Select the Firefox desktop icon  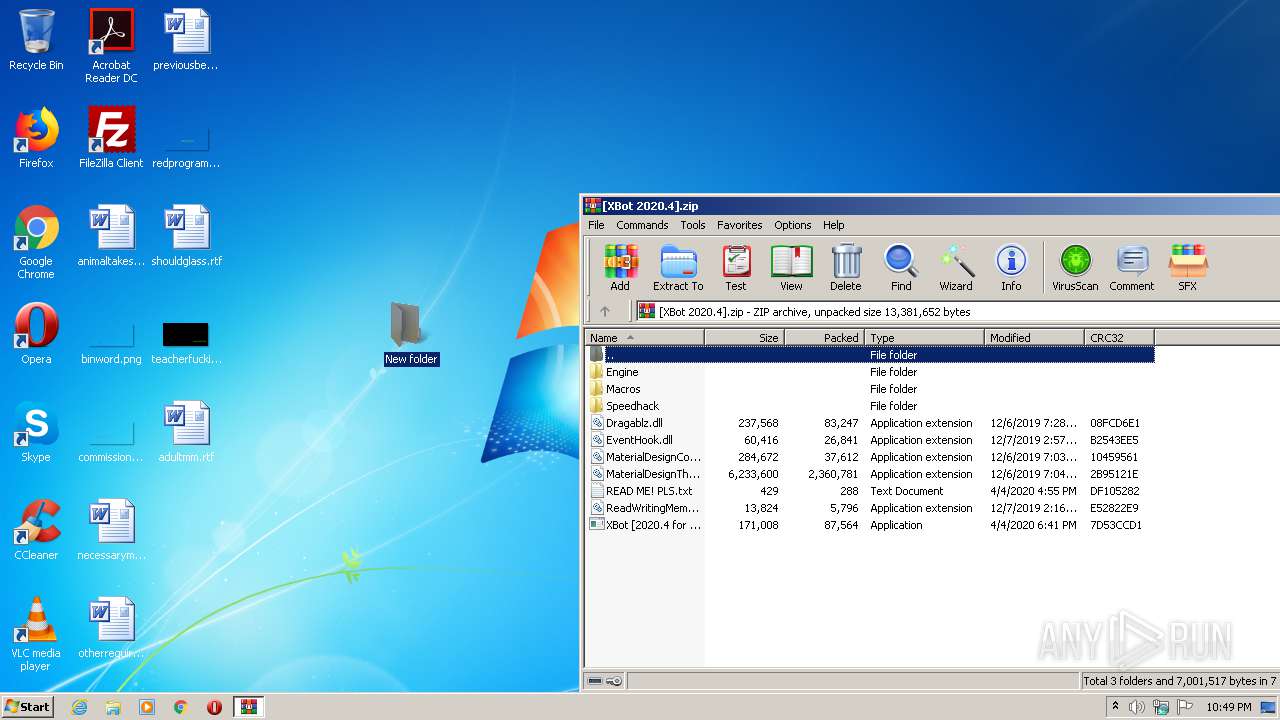click(36, 138)
